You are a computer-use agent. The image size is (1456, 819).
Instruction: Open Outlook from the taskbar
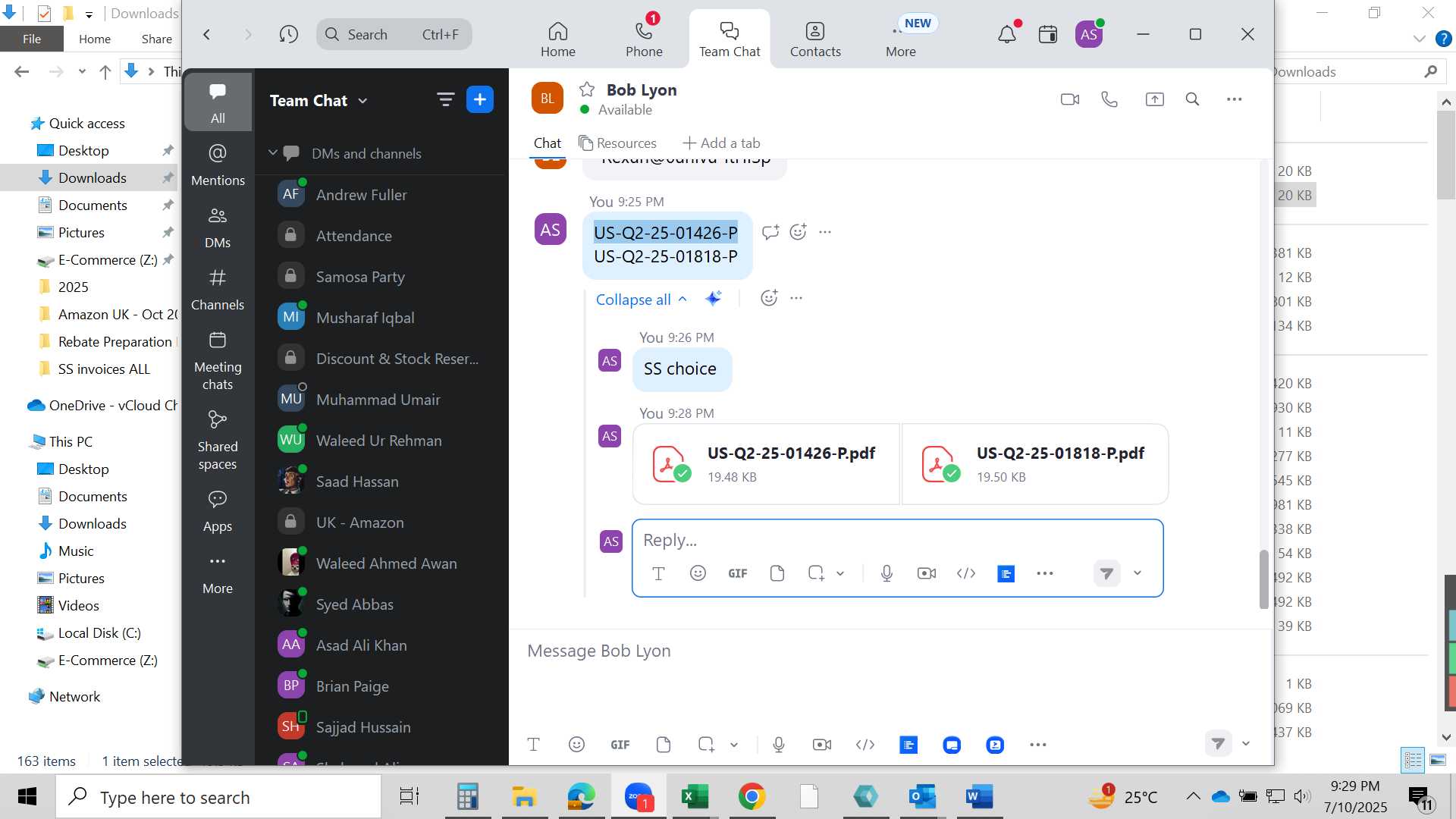[x=922, y=796]
